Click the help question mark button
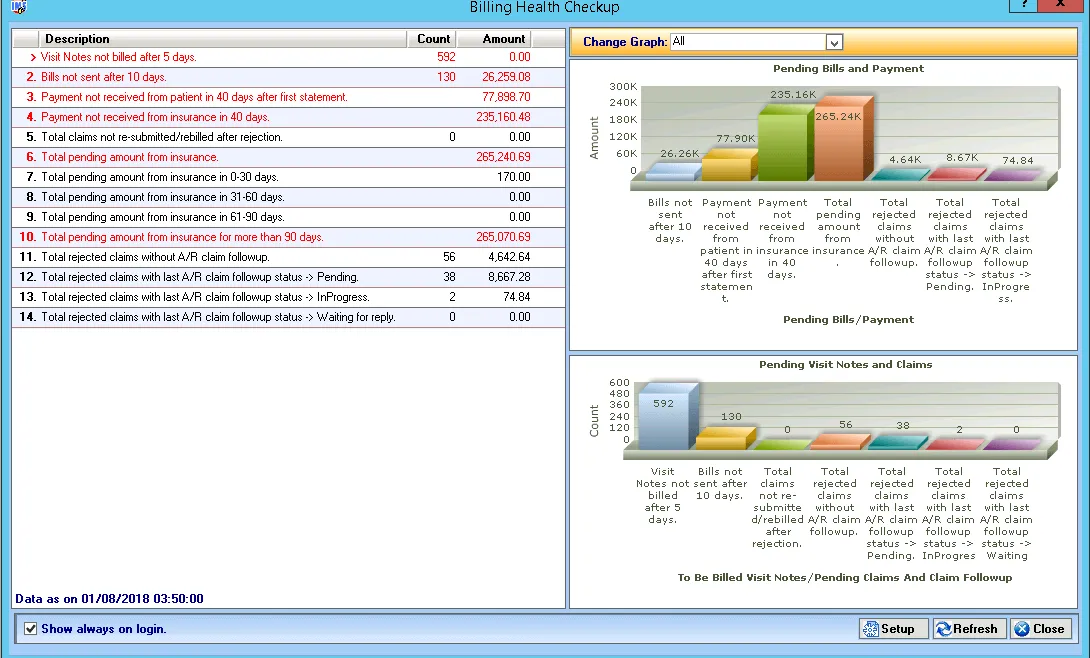 click(1023, 5)
